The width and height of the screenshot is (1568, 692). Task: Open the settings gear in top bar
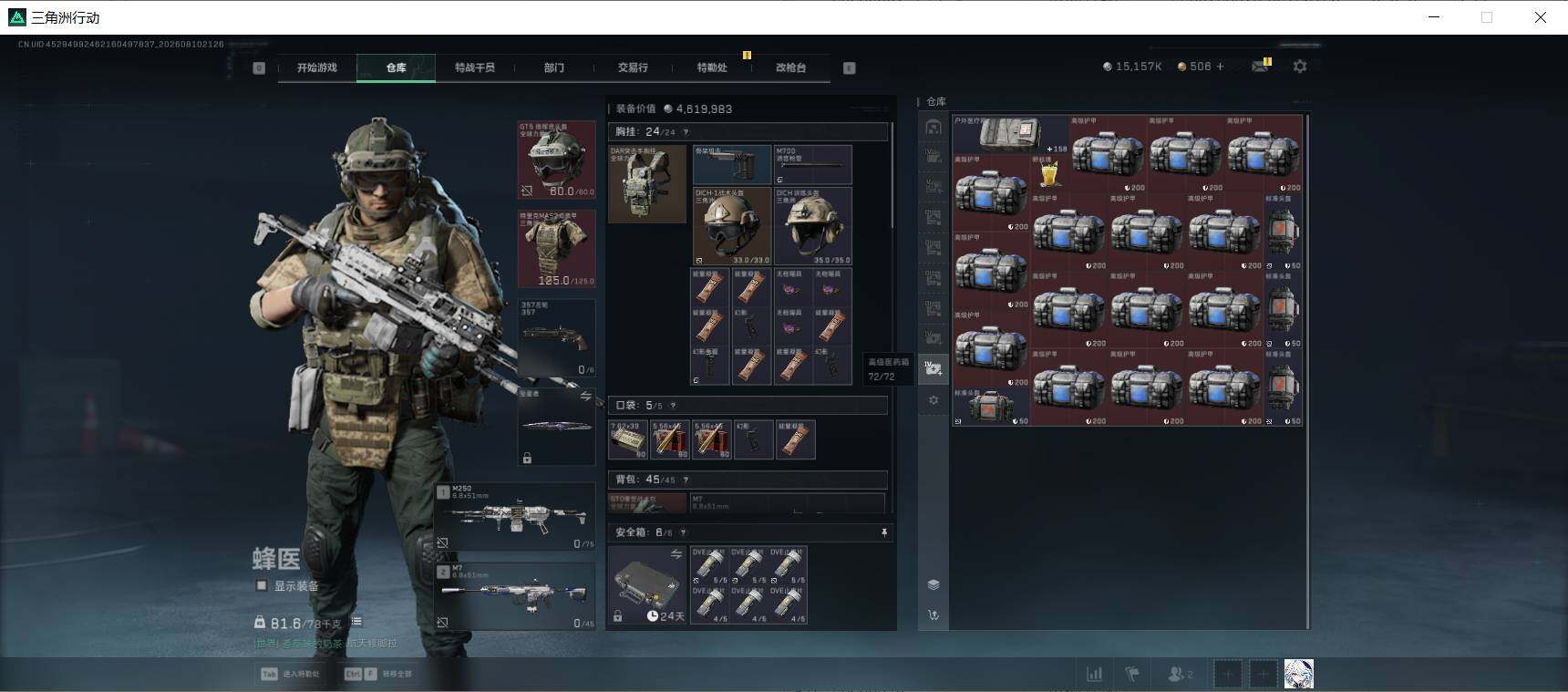(x=1300, y=67)
